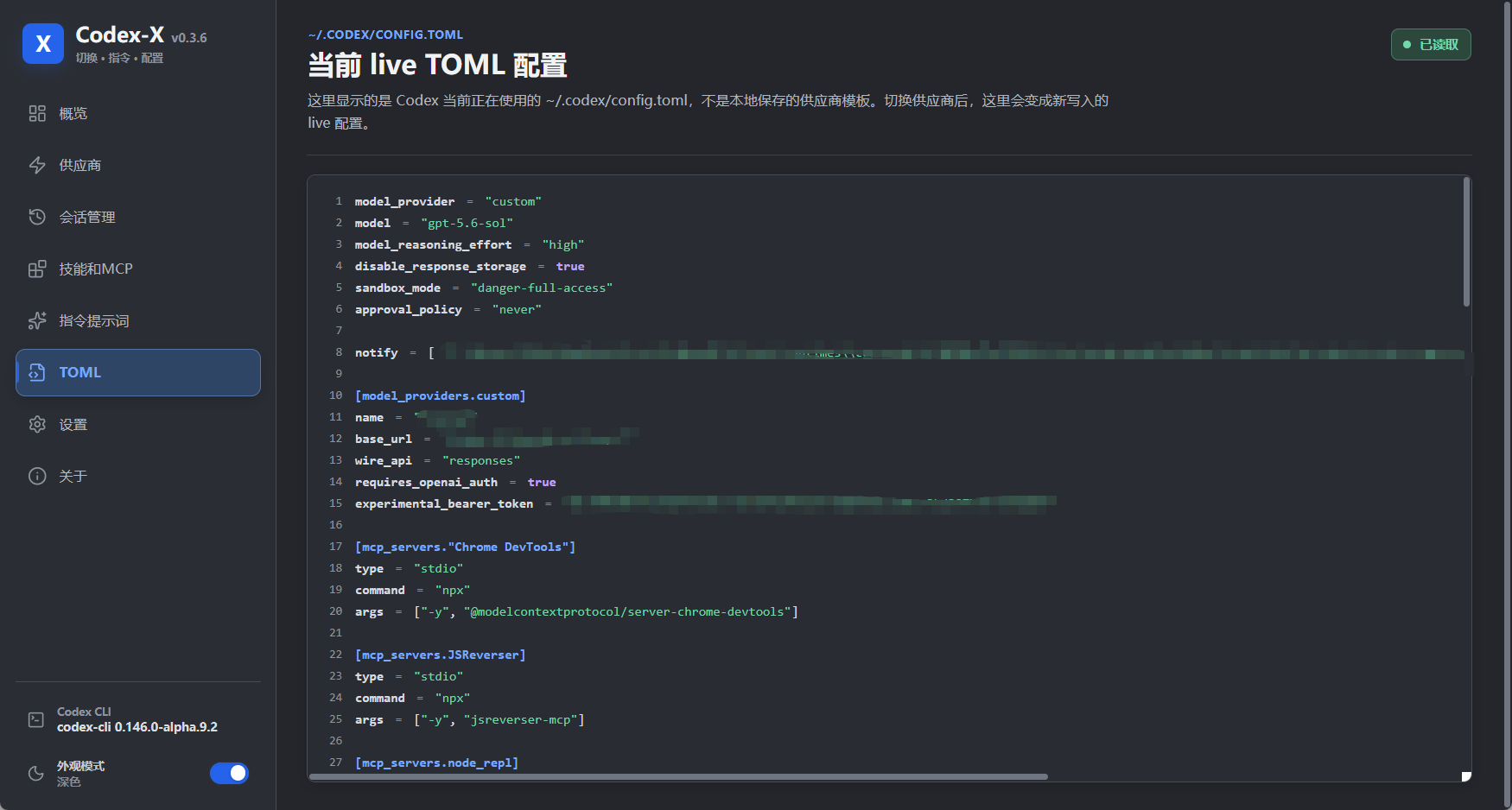This screenshot has height=810, width=1512.
Task: Open the 关于 about page
Action: (x=138, y=476)
